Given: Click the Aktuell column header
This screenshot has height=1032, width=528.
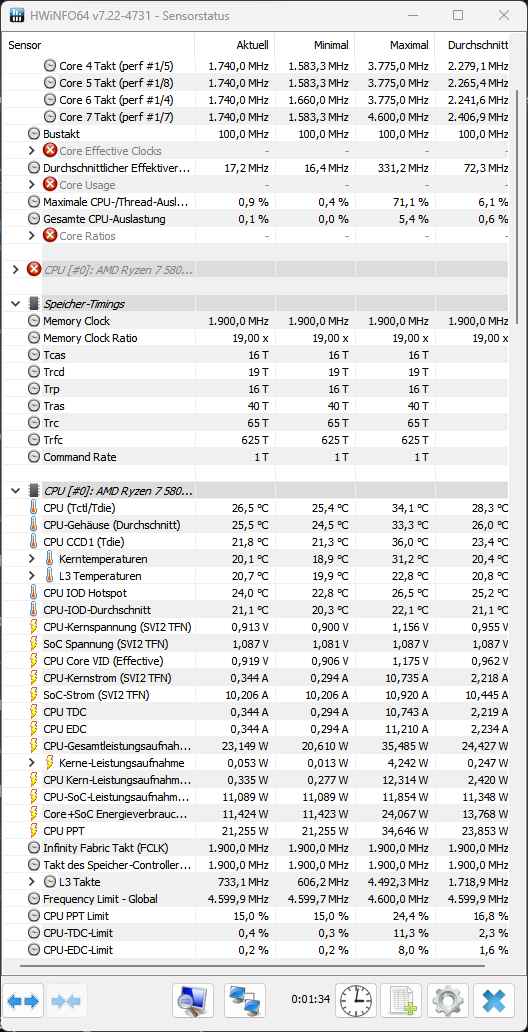Looking at the screenshot, I should (235, 45).
